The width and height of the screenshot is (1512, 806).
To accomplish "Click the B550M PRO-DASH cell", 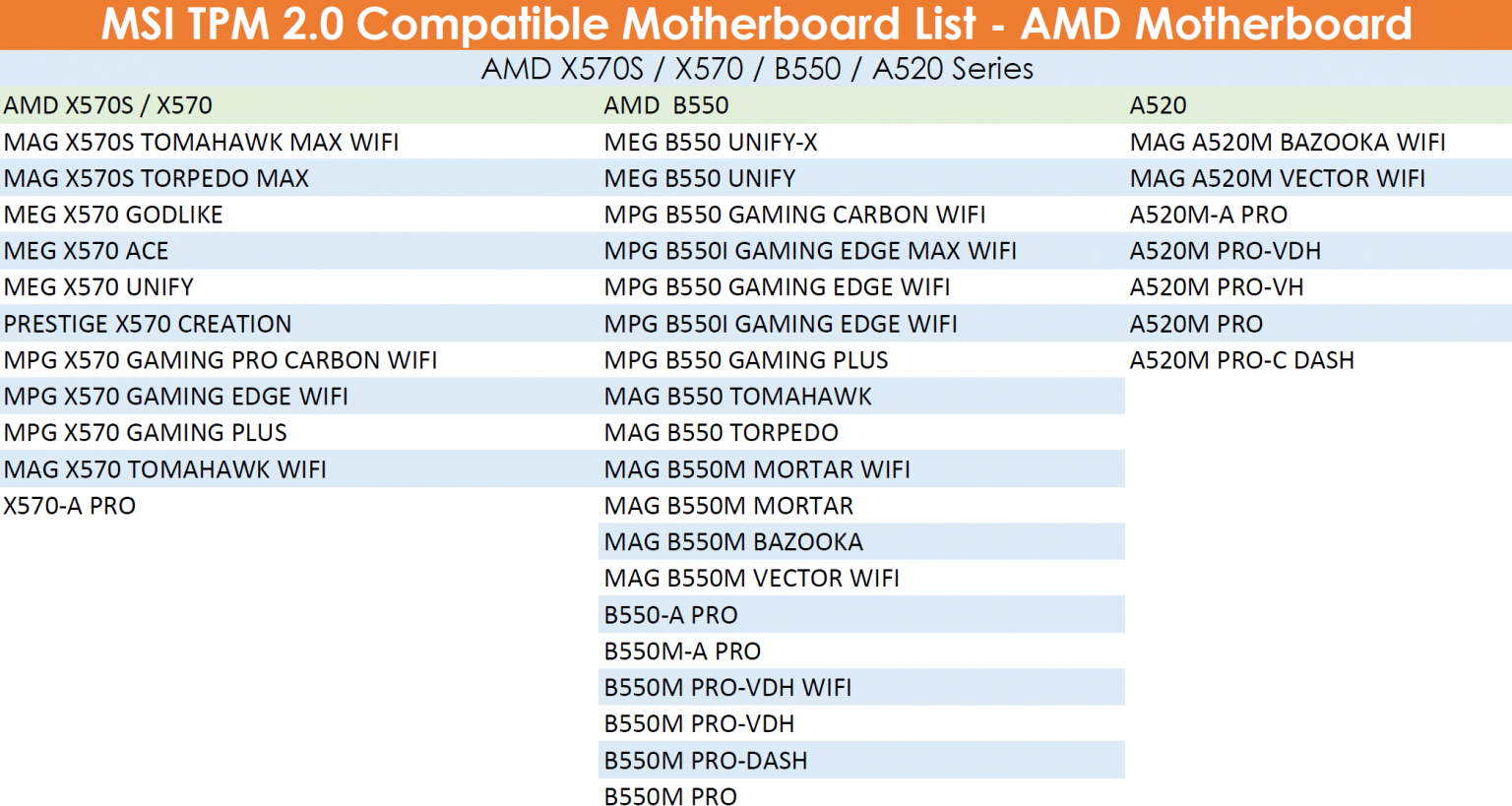I will [706, 760].
